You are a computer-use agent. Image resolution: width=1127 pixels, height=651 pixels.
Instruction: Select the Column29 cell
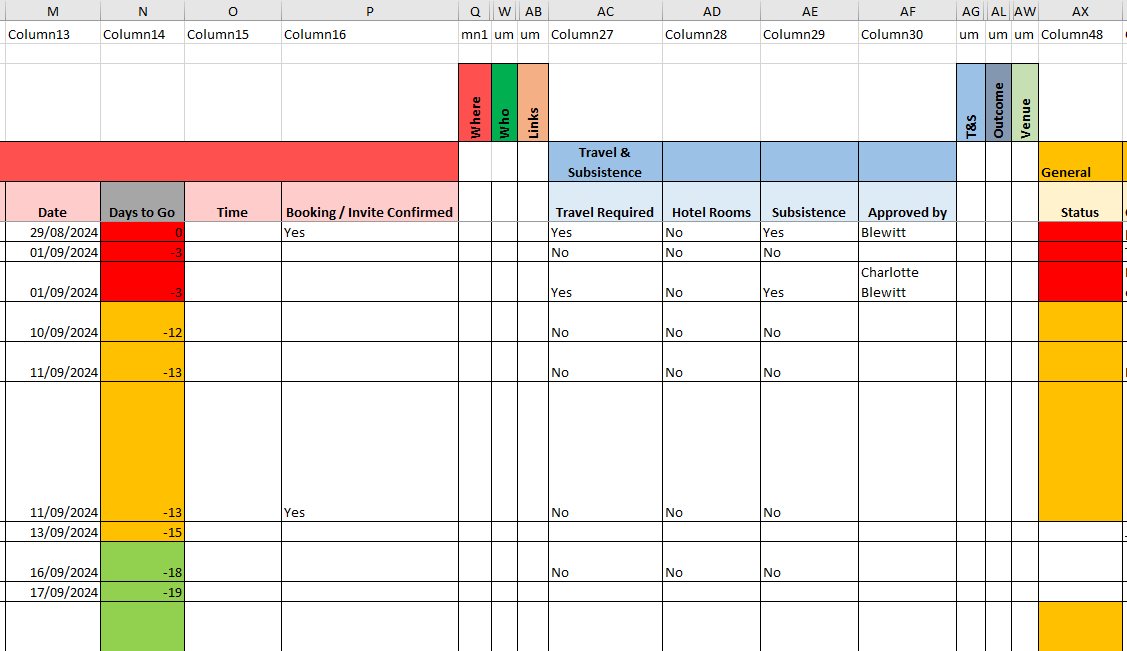tap(809, 34)
